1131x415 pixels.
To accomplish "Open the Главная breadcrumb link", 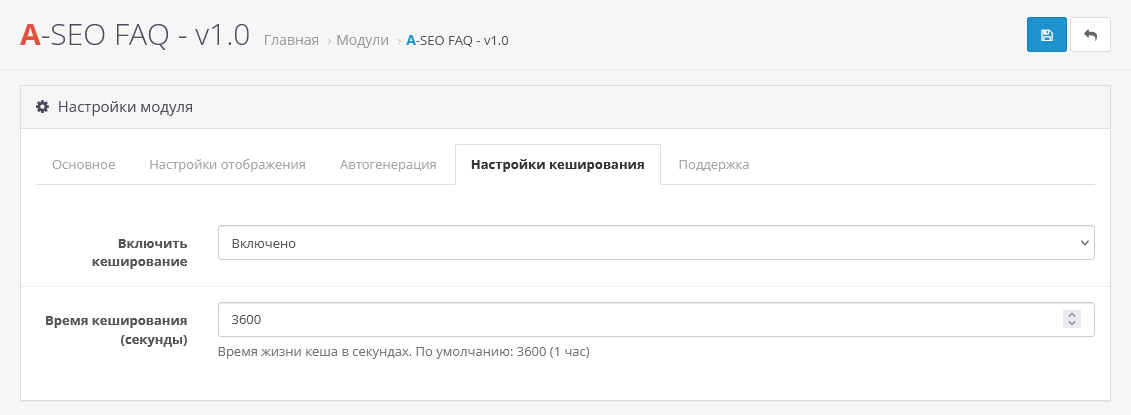I will tap(291, 41).
